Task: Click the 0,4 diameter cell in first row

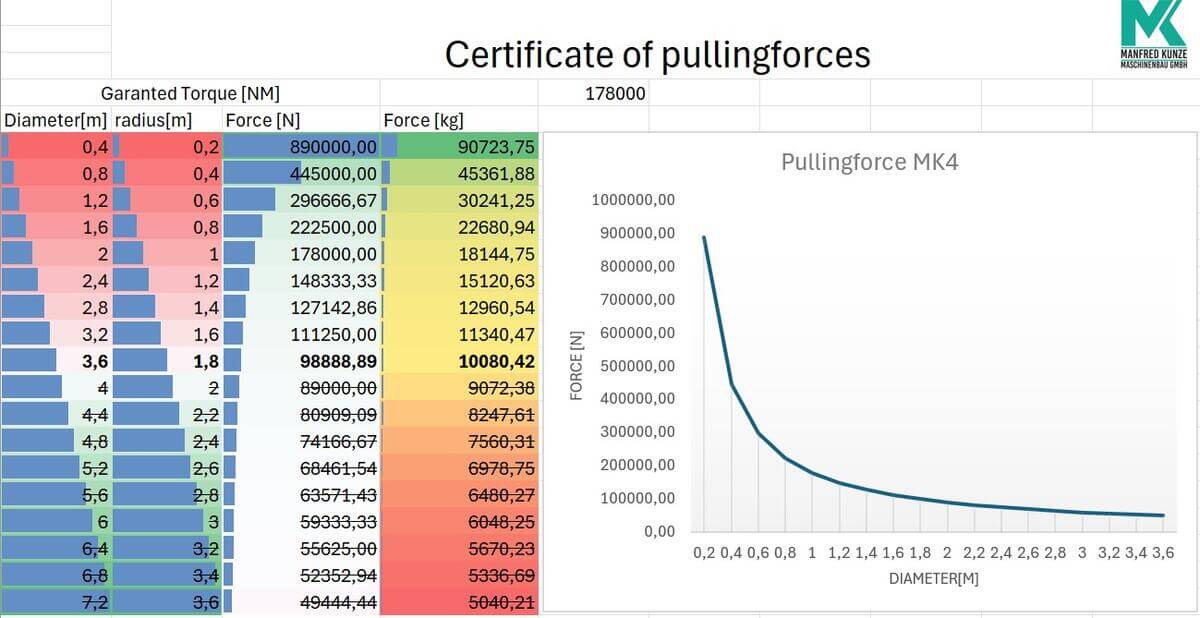Action: pos(56,147)
